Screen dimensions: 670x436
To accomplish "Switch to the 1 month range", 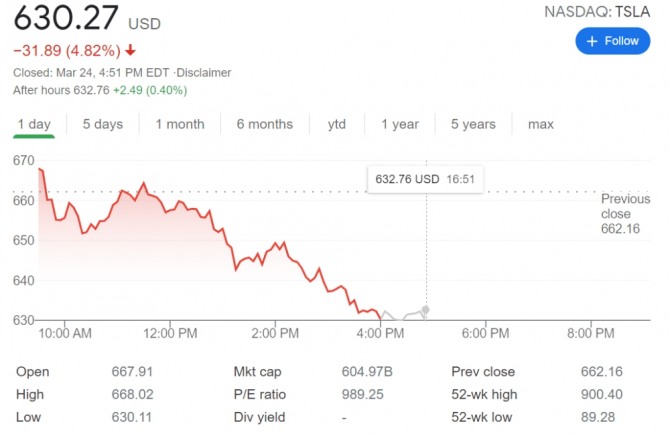I will coord(180,124).
